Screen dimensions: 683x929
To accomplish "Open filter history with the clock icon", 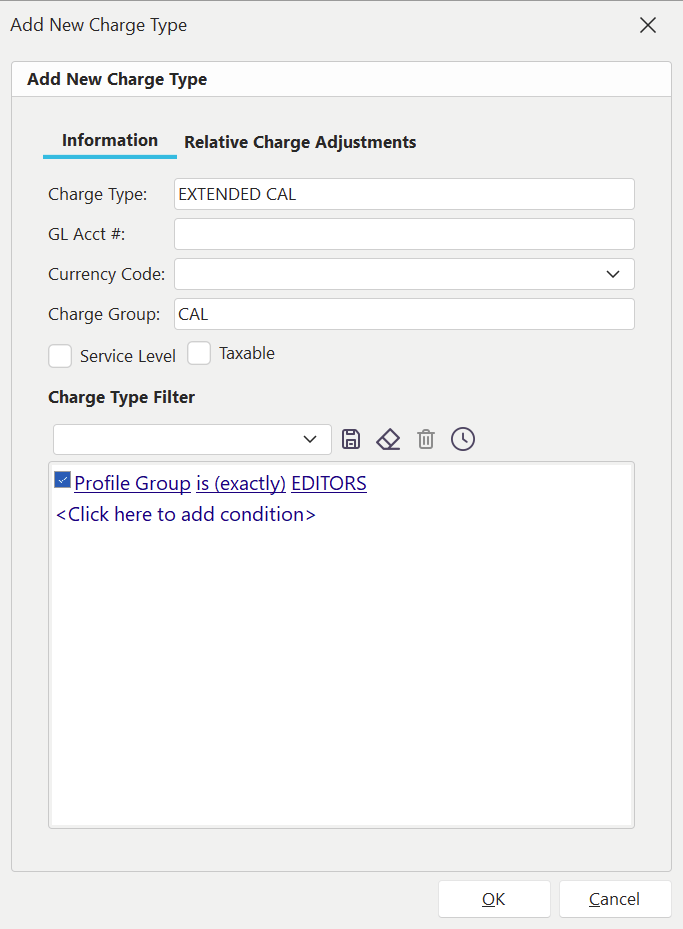I will point(463,439).
